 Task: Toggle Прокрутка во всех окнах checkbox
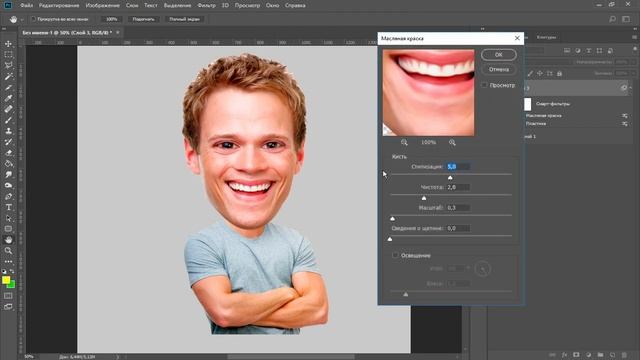click(33, 19)
